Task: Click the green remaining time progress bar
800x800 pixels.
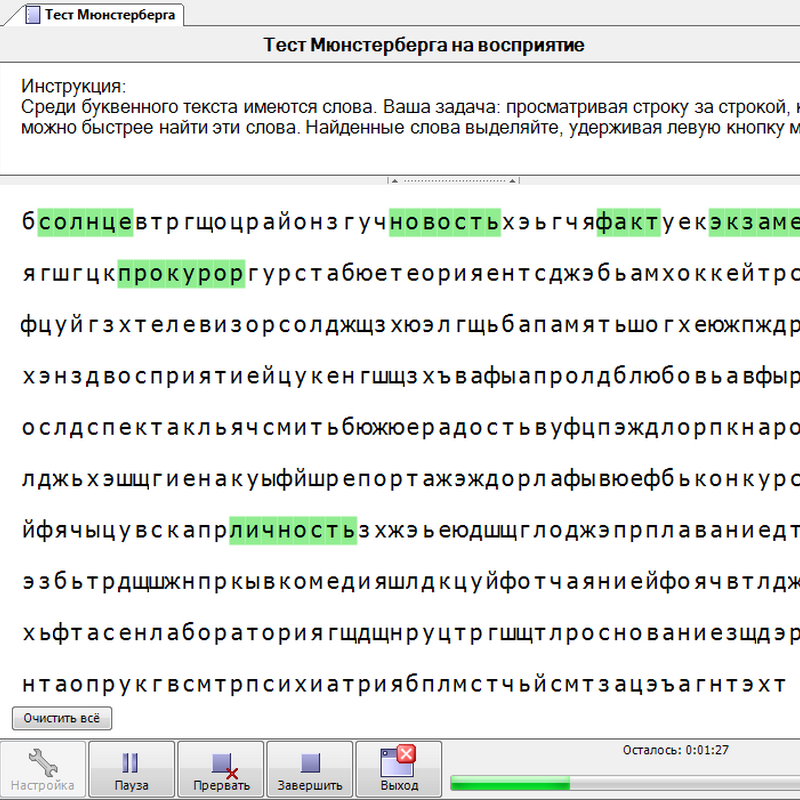Action: pos(510,782)
